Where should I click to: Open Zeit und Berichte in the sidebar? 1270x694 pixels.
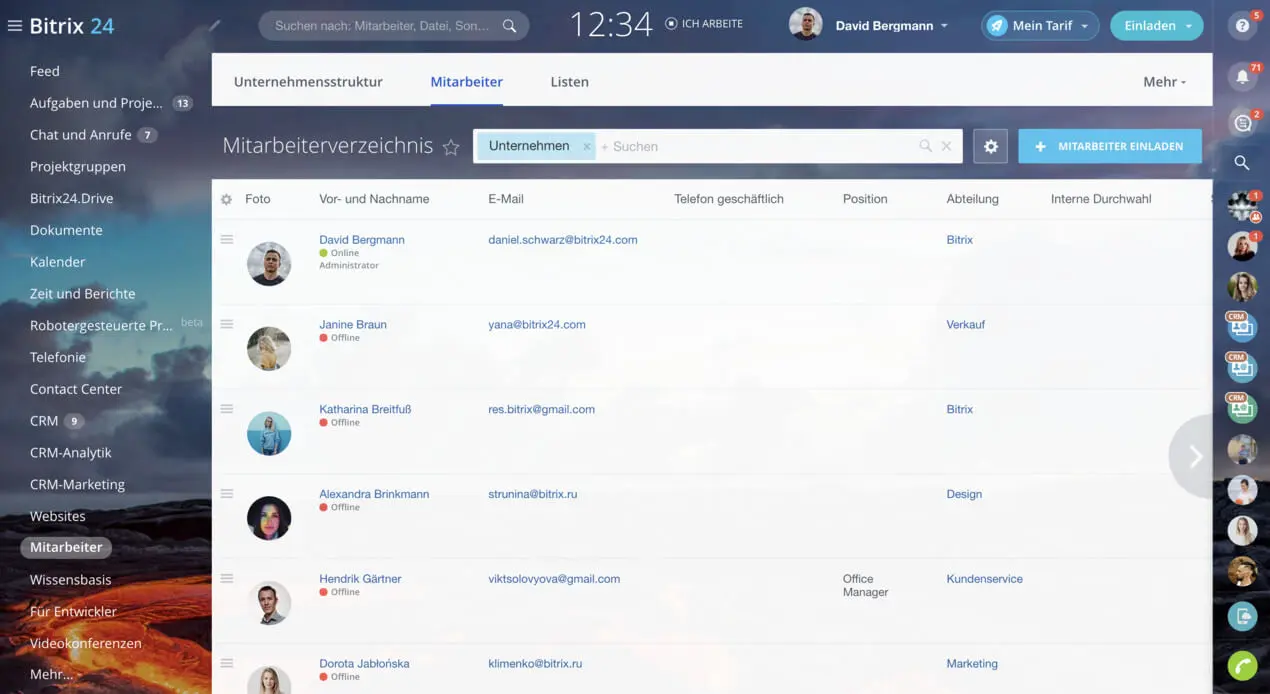click(x=82, y=294)
